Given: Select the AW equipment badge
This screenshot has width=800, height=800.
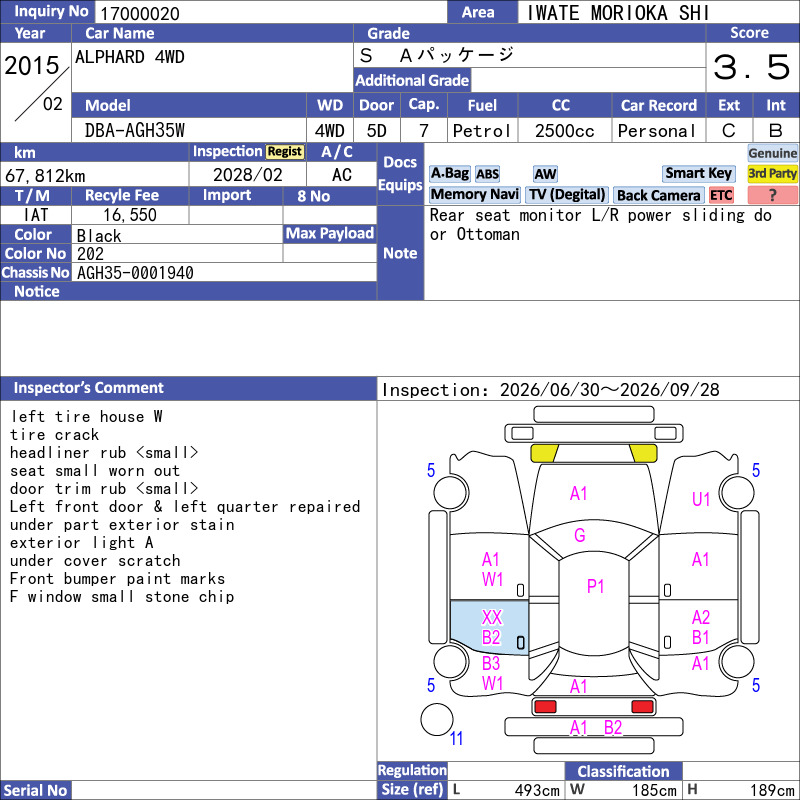Looking at the screenshot, I should click(545, 174).
